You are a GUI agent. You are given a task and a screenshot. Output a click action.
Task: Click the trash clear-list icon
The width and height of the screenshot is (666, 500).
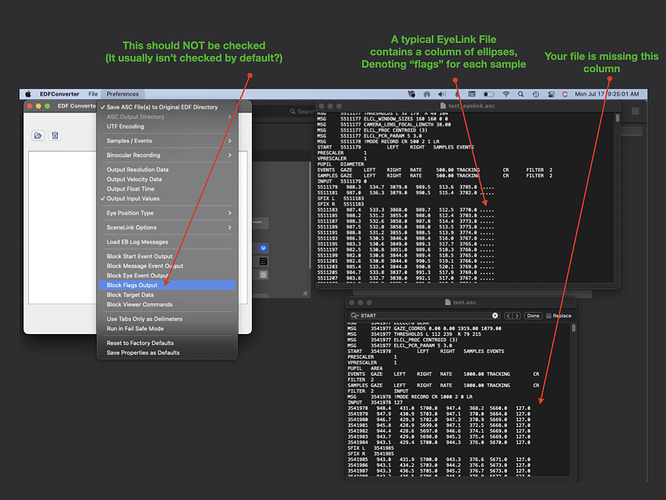pos(55,136)
